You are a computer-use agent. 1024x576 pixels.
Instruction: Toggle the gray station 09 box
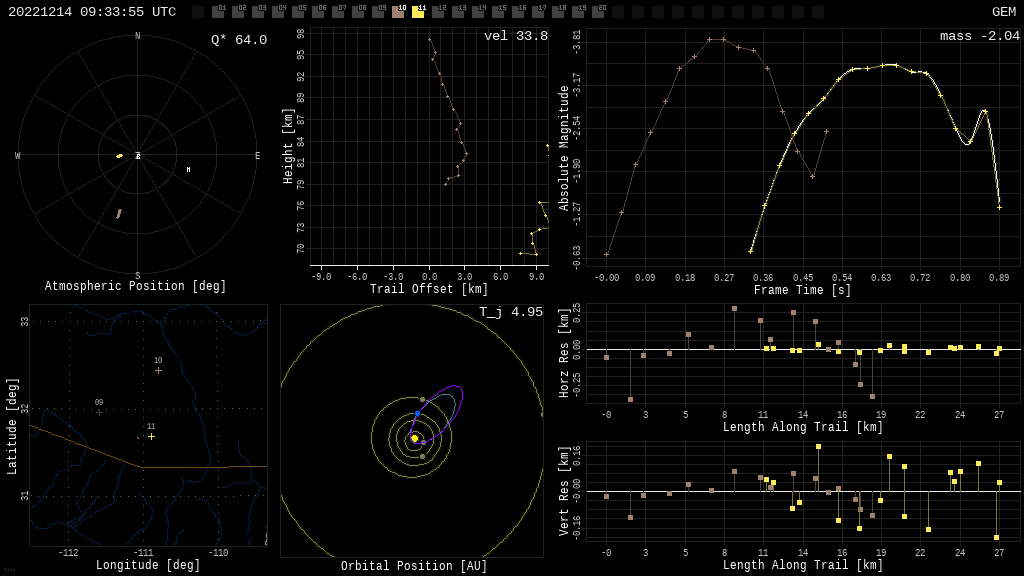(x=378, y=13)
